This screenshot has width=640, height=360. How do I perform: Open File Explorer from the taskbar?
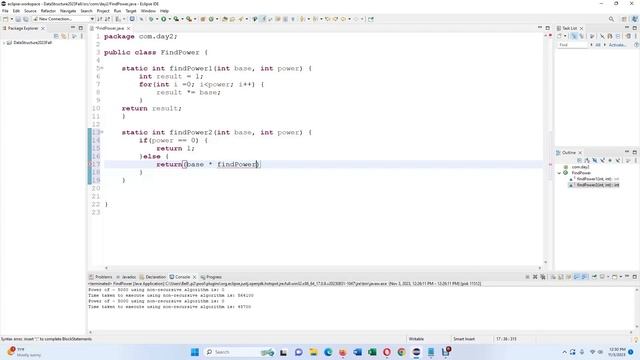tap(313, 352)
